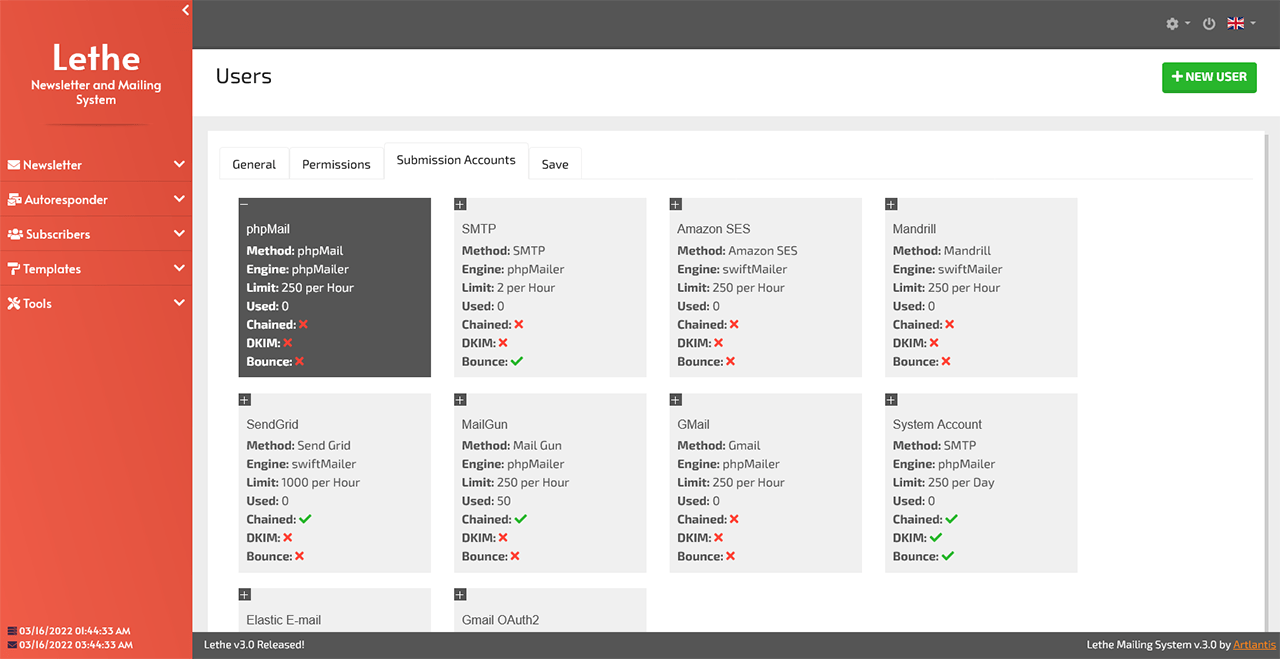The width and height of the screenshot is (1280, 659).
Task: Switch to the General tab
Action: [x=254, y=164]
